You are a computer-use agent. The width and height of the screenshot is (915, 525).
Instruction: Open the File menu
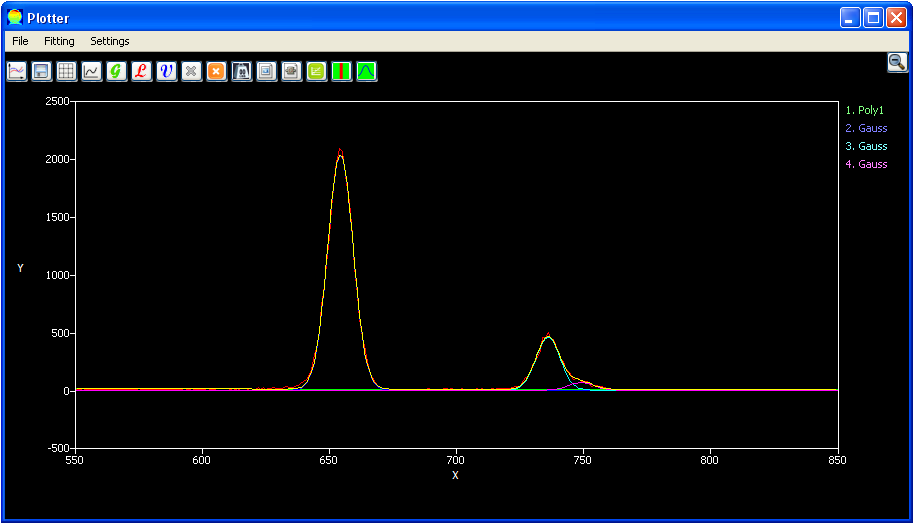click(x=20, y=41)
